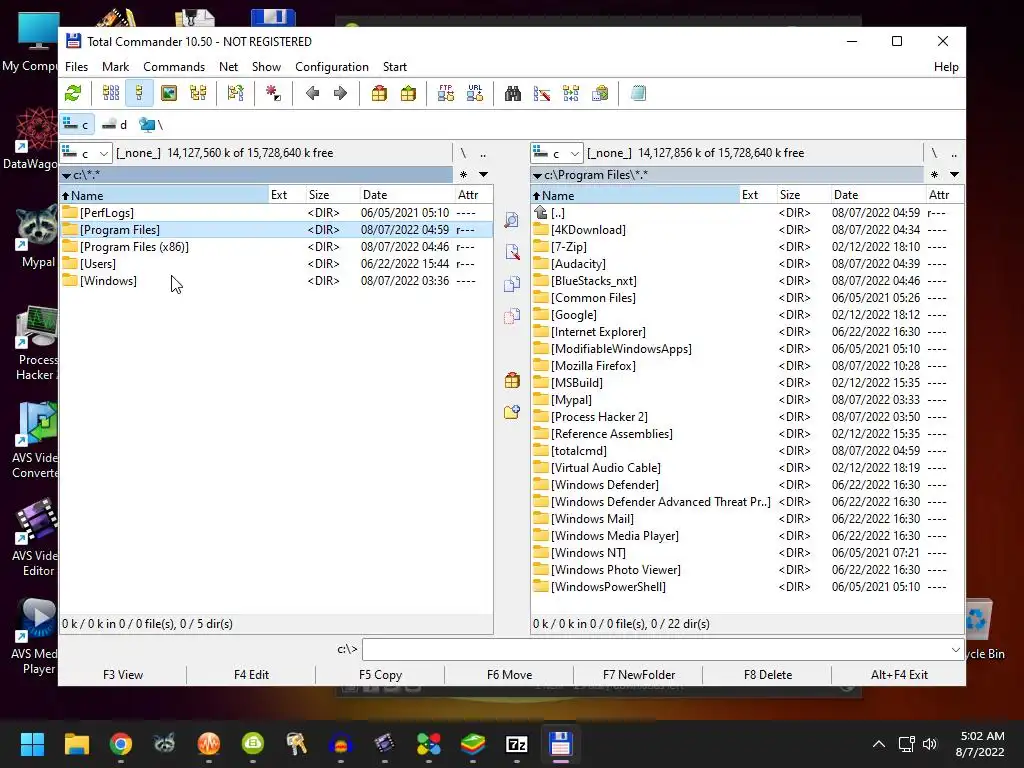The height and width of the screenshot is (768, 1024).
Task: Select [Audacity] folder in right panel
Action: pos(747,264)
